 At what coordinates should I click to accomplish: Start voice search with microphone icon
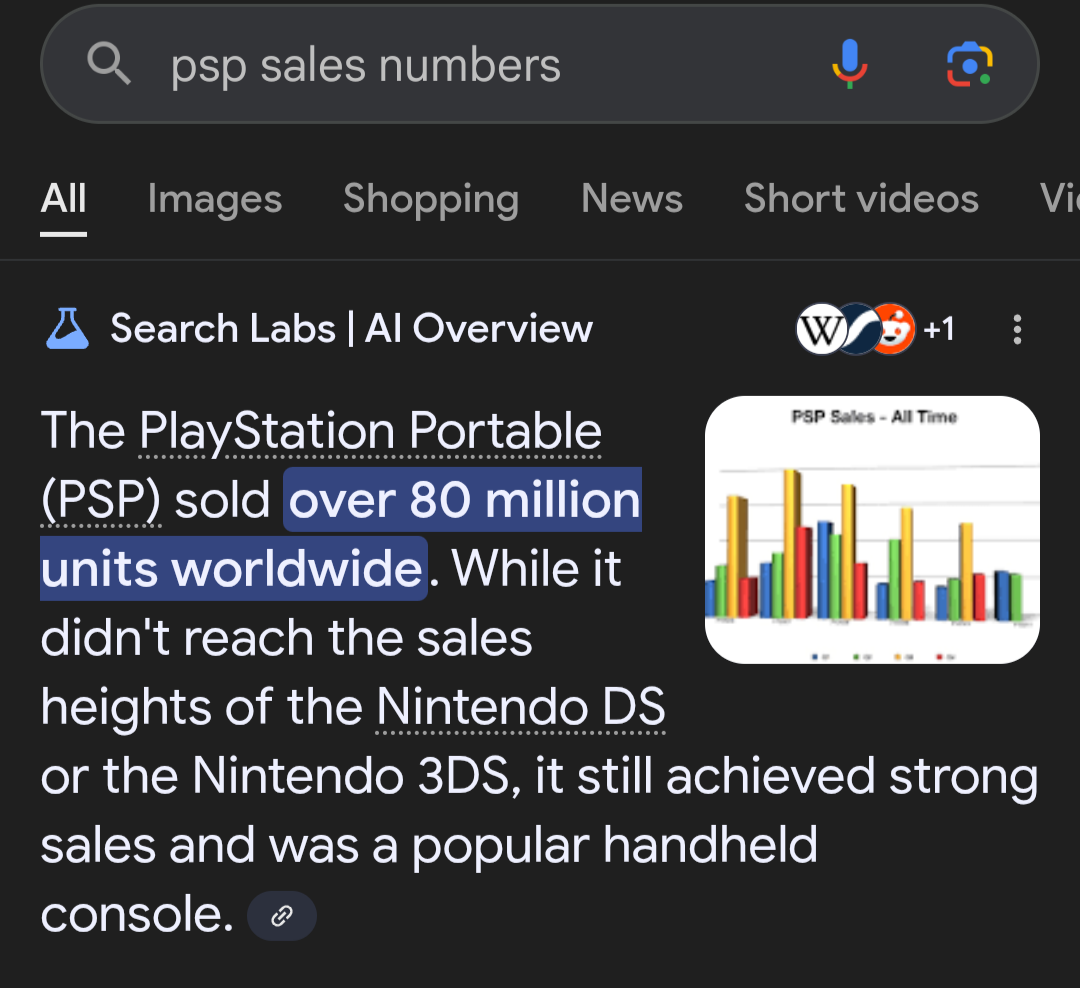tap(849, 63)
